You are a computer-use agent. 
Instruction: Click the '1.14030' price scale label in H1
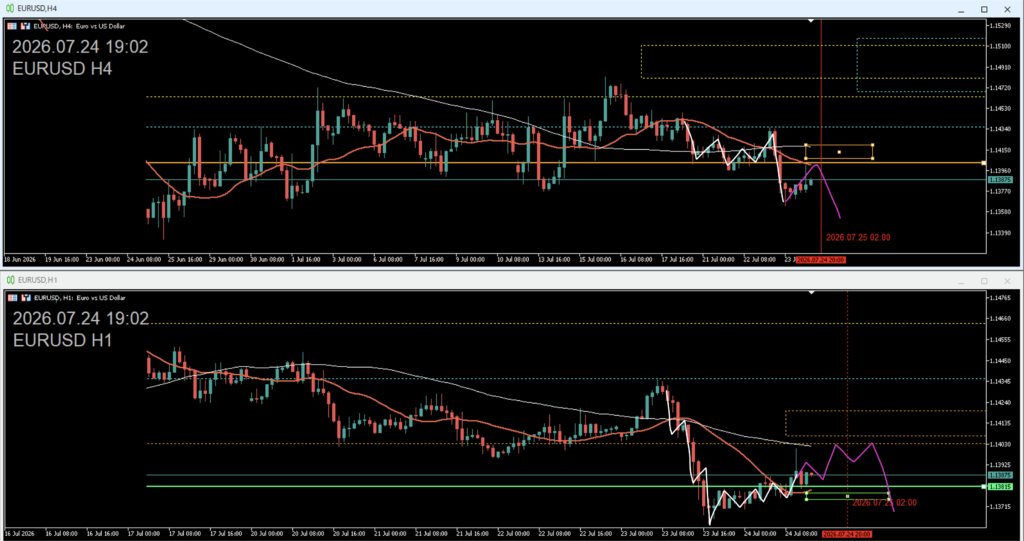tap(1000, 444)
